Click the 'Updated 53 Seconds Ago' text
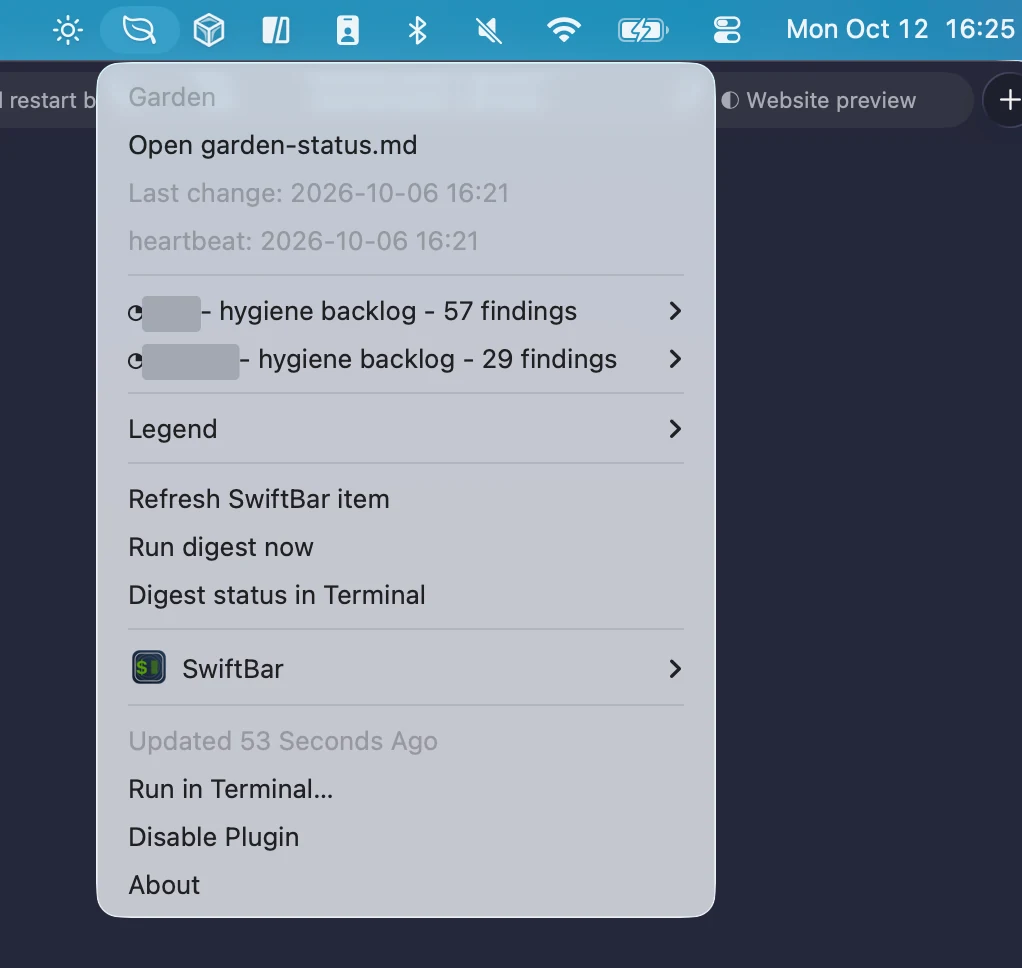The height and width of the screenshot is (968, 1022). coord(283,741)
